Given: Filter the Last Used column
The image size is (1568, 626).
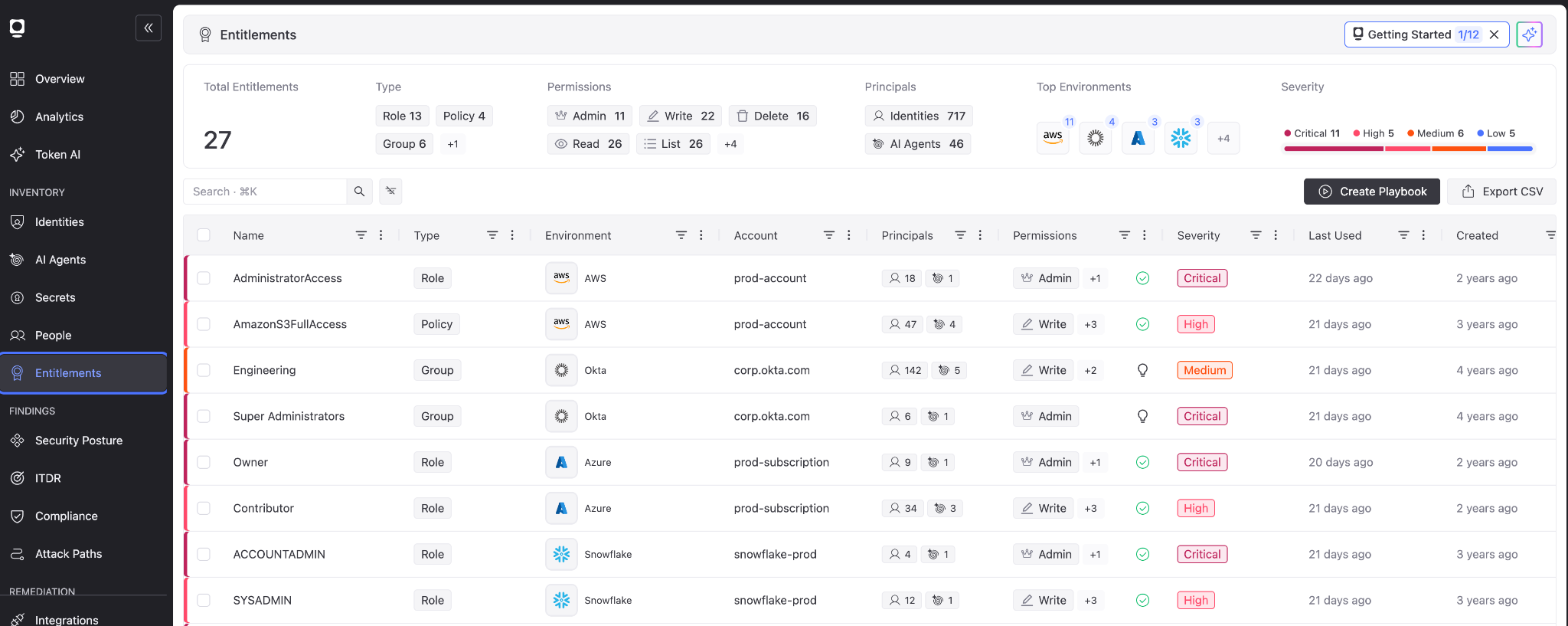Looking at the screenshot, I should pyautogui.click(x=1403, y=235).
